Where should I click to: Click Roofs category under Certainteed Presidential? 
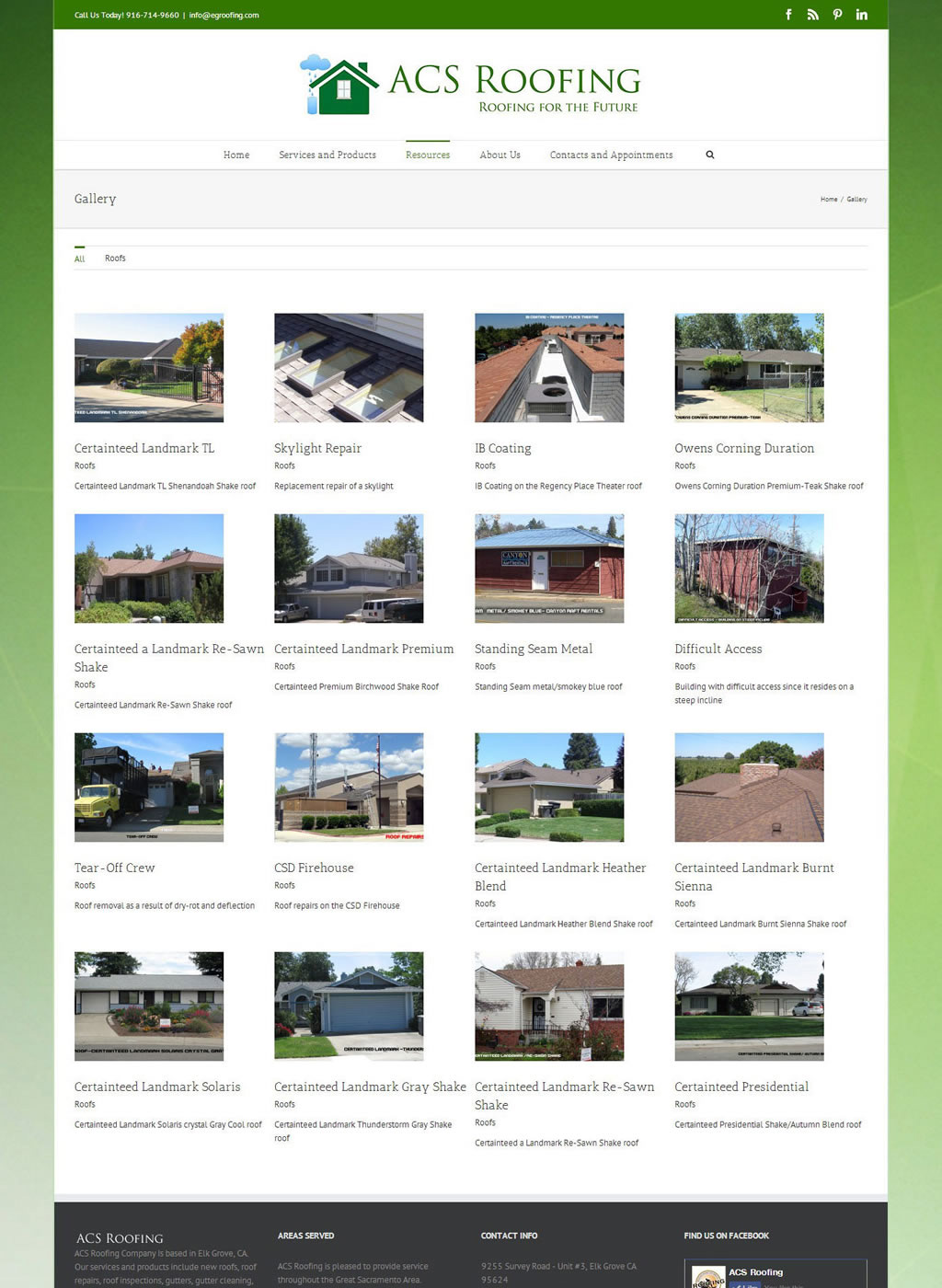coord(684,1104)
